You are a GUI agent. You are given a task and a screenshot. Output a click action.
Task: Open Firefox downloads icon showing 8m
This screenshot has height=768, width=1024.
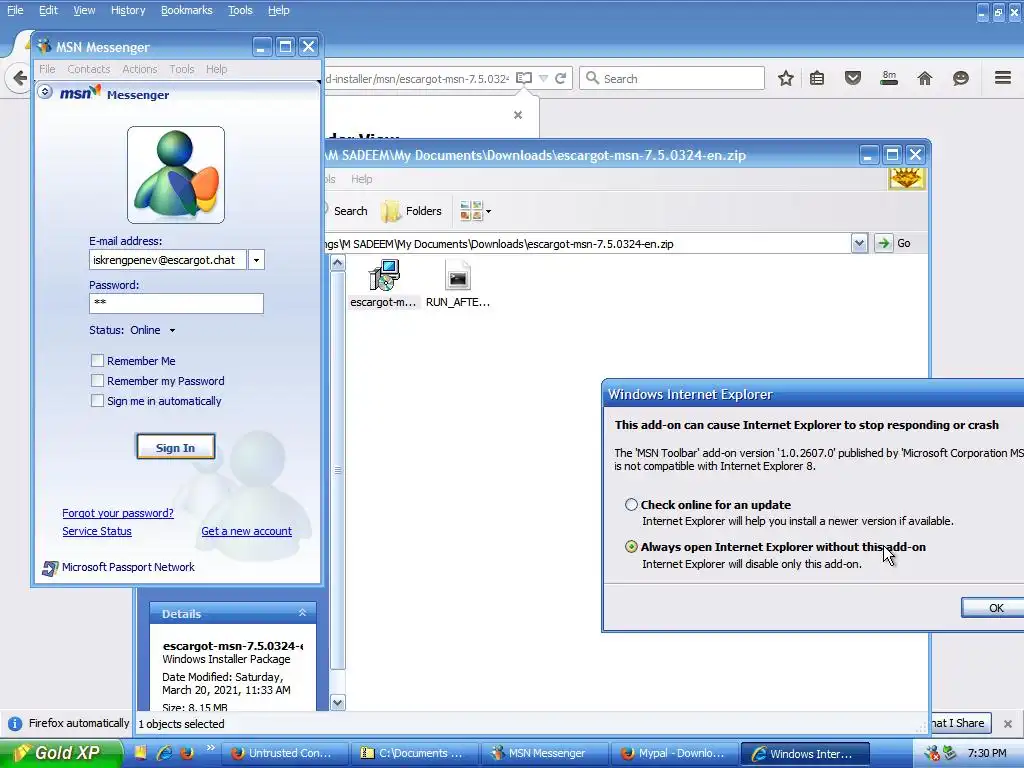tap(889, 78)
